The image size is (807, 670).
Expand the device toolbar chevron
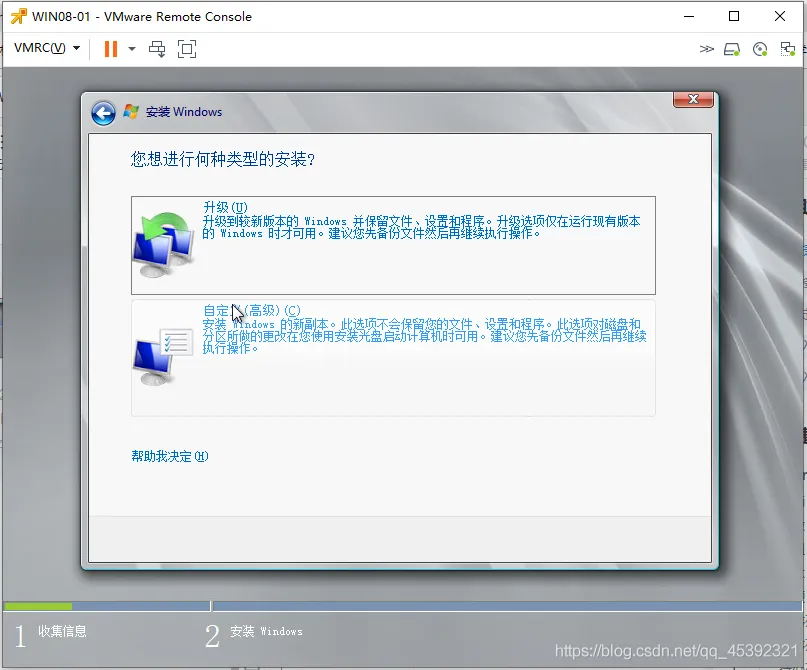pos(707,49)
